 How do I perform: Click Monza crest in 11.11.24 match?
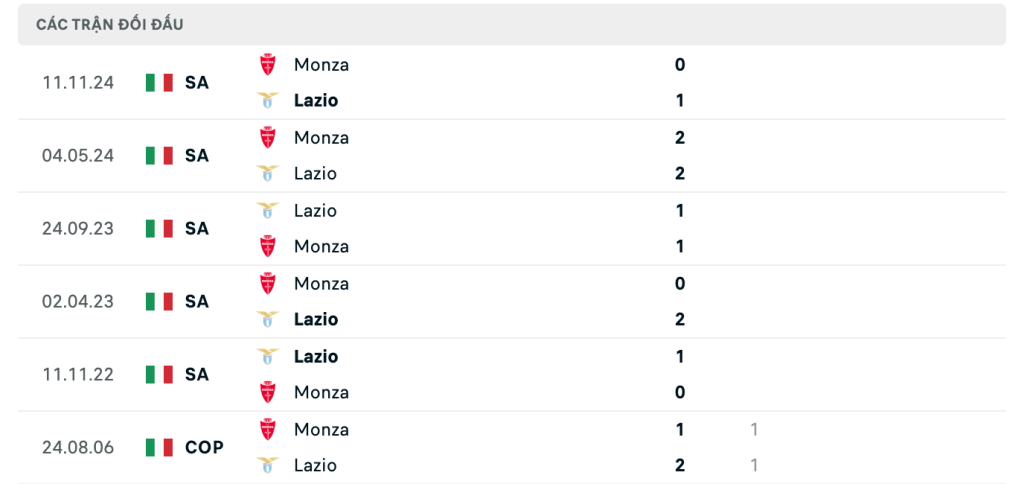pos(267,65)
